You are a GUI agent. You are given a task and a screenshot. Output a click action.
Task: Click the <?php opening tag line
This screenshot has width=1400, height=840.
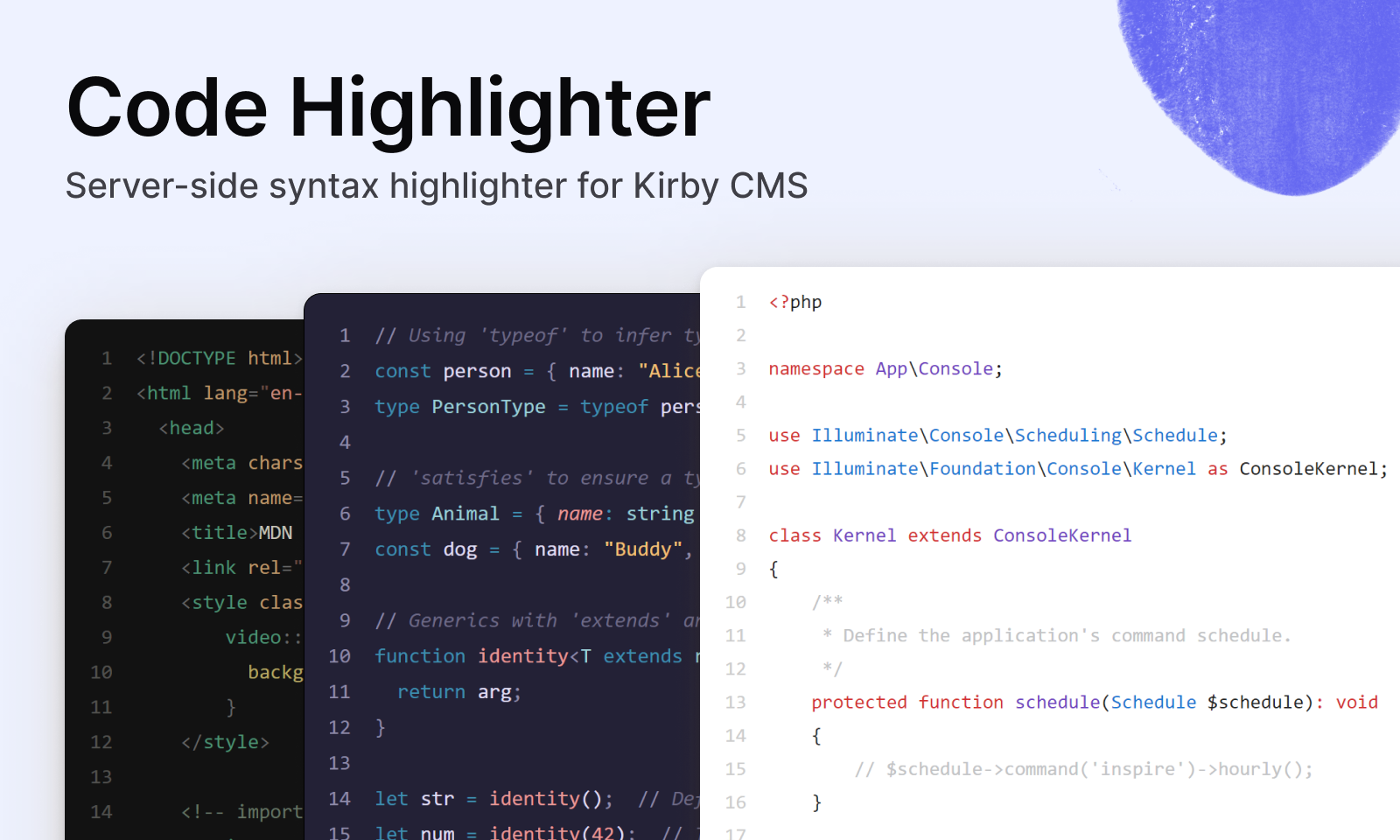pyautogui.click(x=792, y=302)
